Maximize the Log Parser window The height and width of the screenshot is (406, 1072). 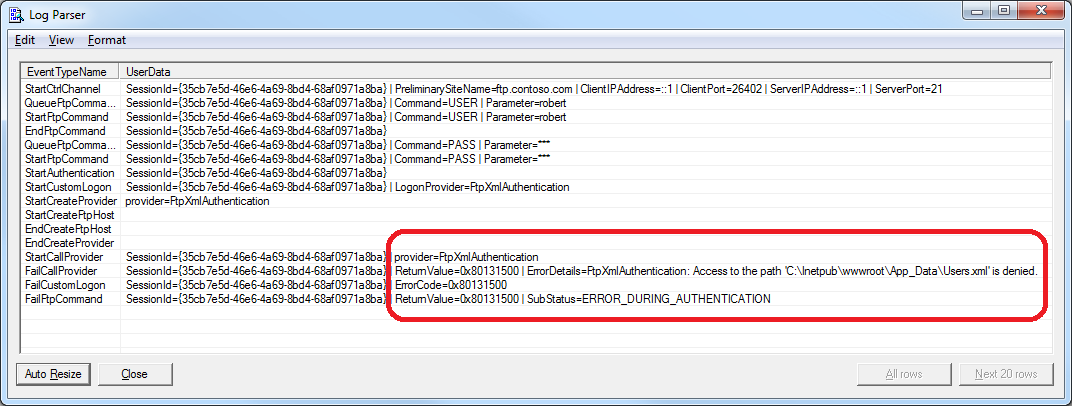1004,13
